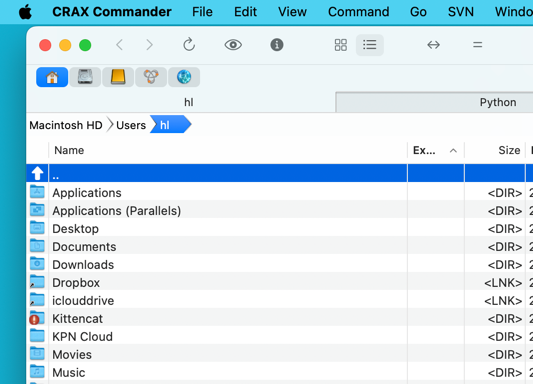This screenshot has width=533, height=384.
Task: Click the back navigation arrow
Action: pyautogui.click(x=119, y=45)
